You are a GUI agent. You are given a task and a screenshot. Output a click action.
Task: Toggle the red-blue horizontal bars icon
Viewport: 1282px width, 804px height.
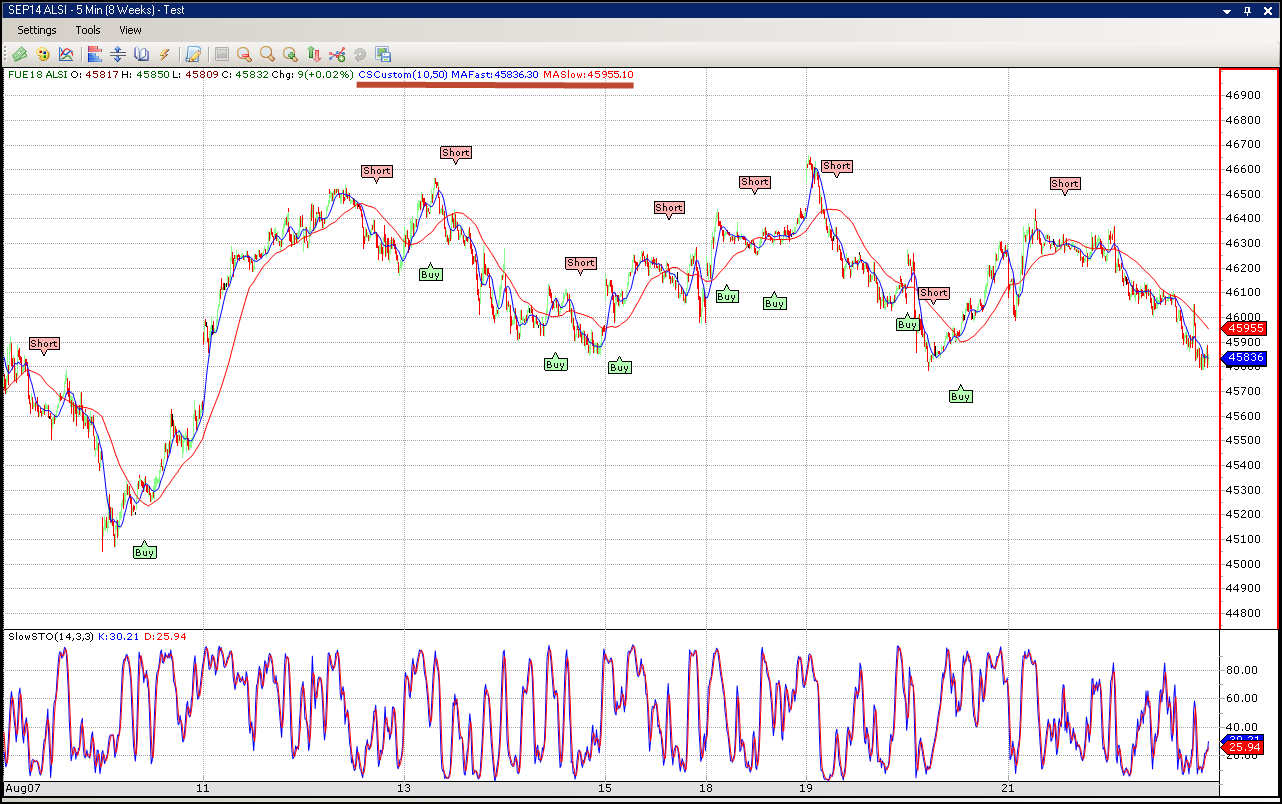click(95, 54)
